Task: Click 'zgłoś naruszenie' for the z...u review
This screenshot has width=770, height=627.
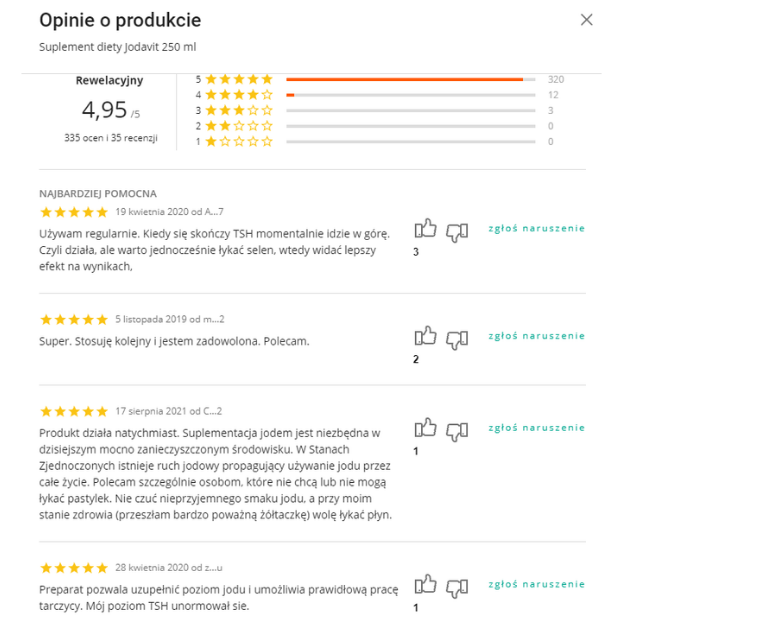Action: [x=536, y=584]
